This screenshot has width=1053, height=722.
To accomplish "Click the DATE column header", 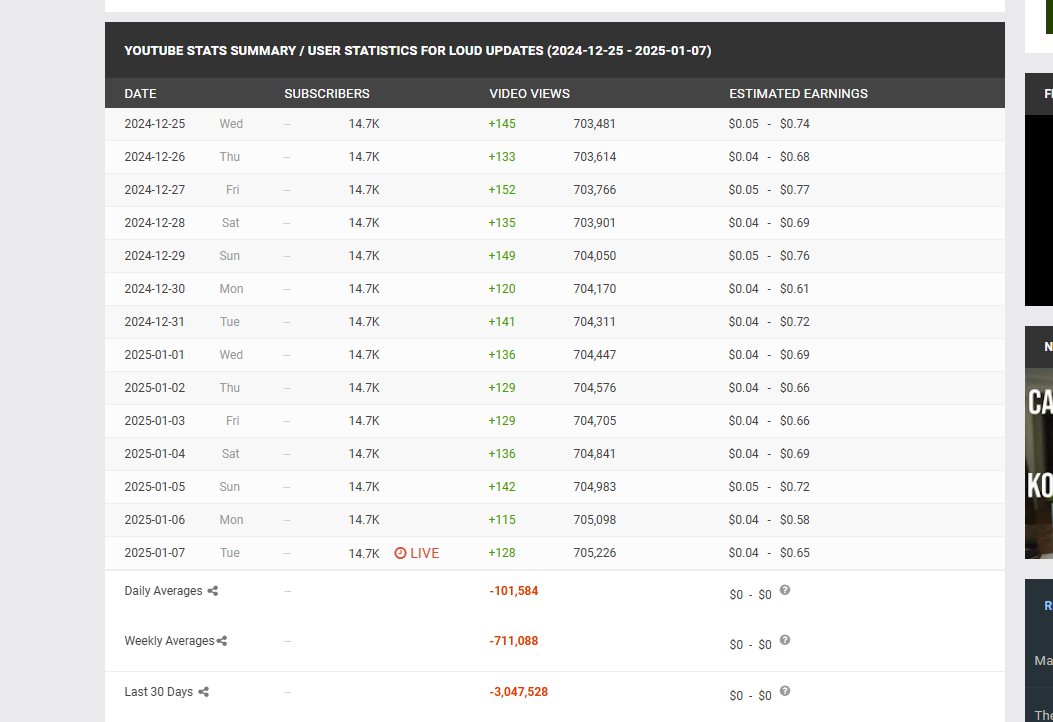I will pos(140,93).
